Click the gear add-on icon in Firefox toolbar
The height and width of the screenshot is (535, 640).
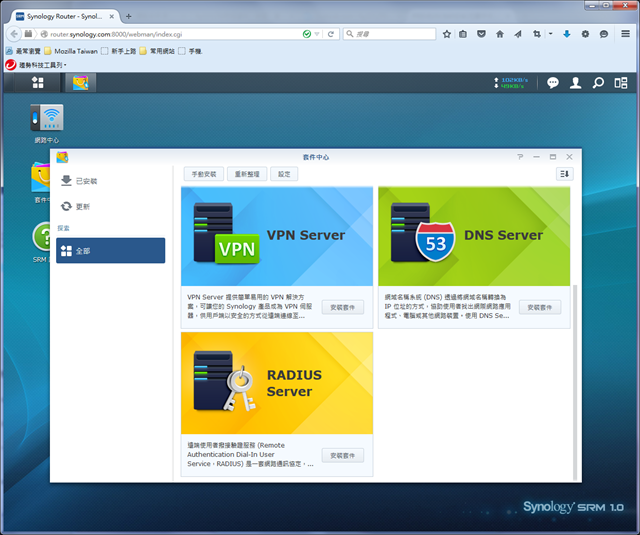pos(585,34)
